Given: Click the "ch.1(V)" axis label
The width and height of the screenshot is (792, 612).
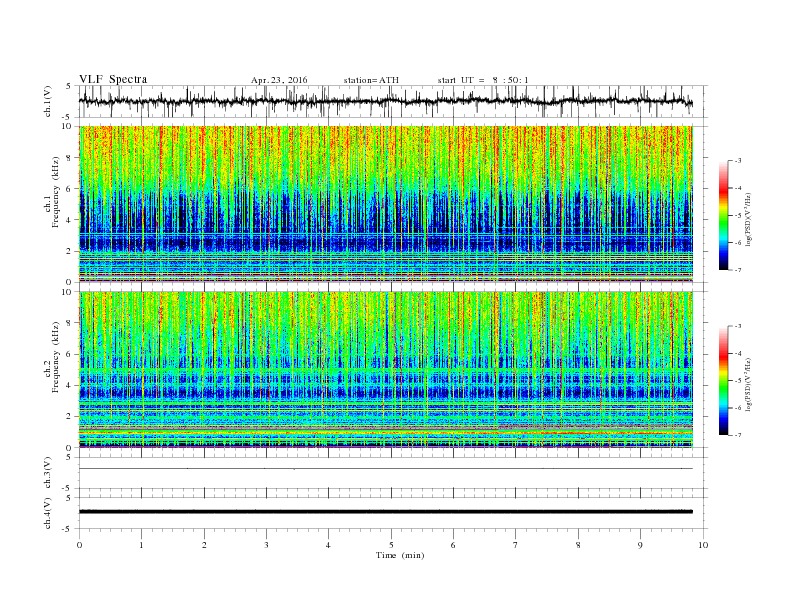Looking at the screenshot, I should click(x=48, y=101).
